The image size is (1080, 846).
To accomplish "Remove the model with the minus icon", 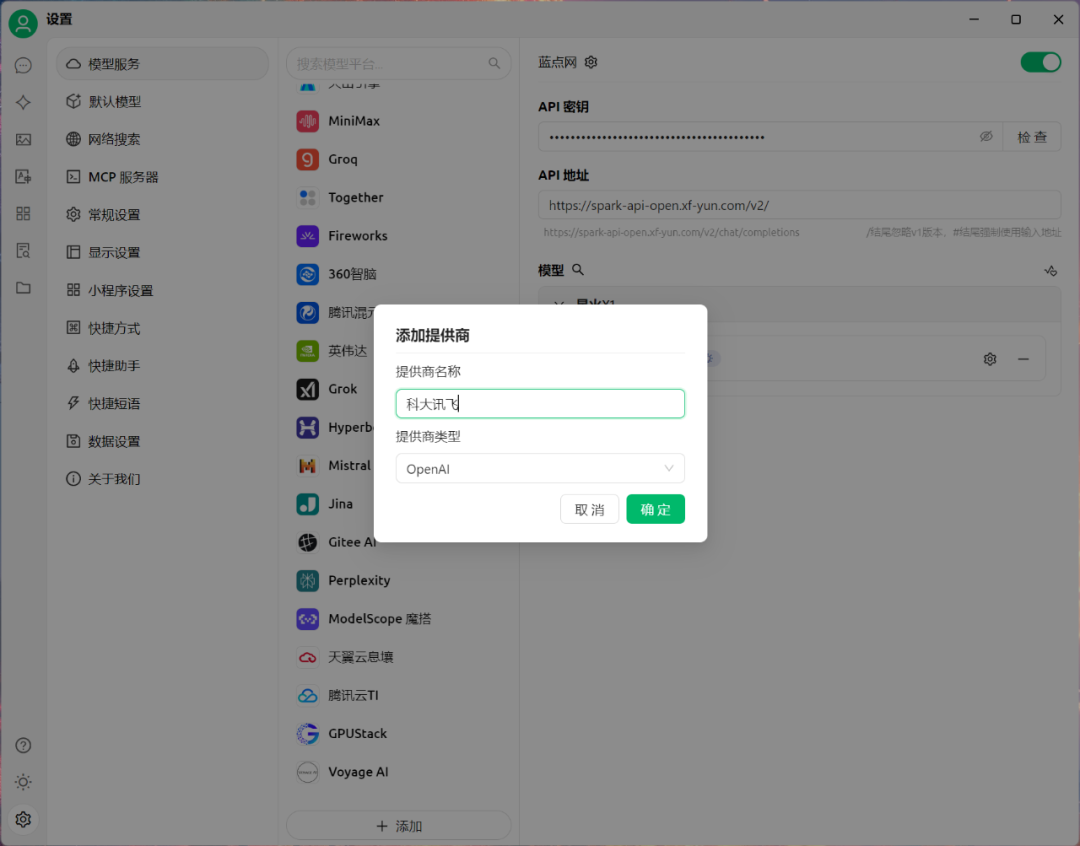I will (x=1024, y=359).
